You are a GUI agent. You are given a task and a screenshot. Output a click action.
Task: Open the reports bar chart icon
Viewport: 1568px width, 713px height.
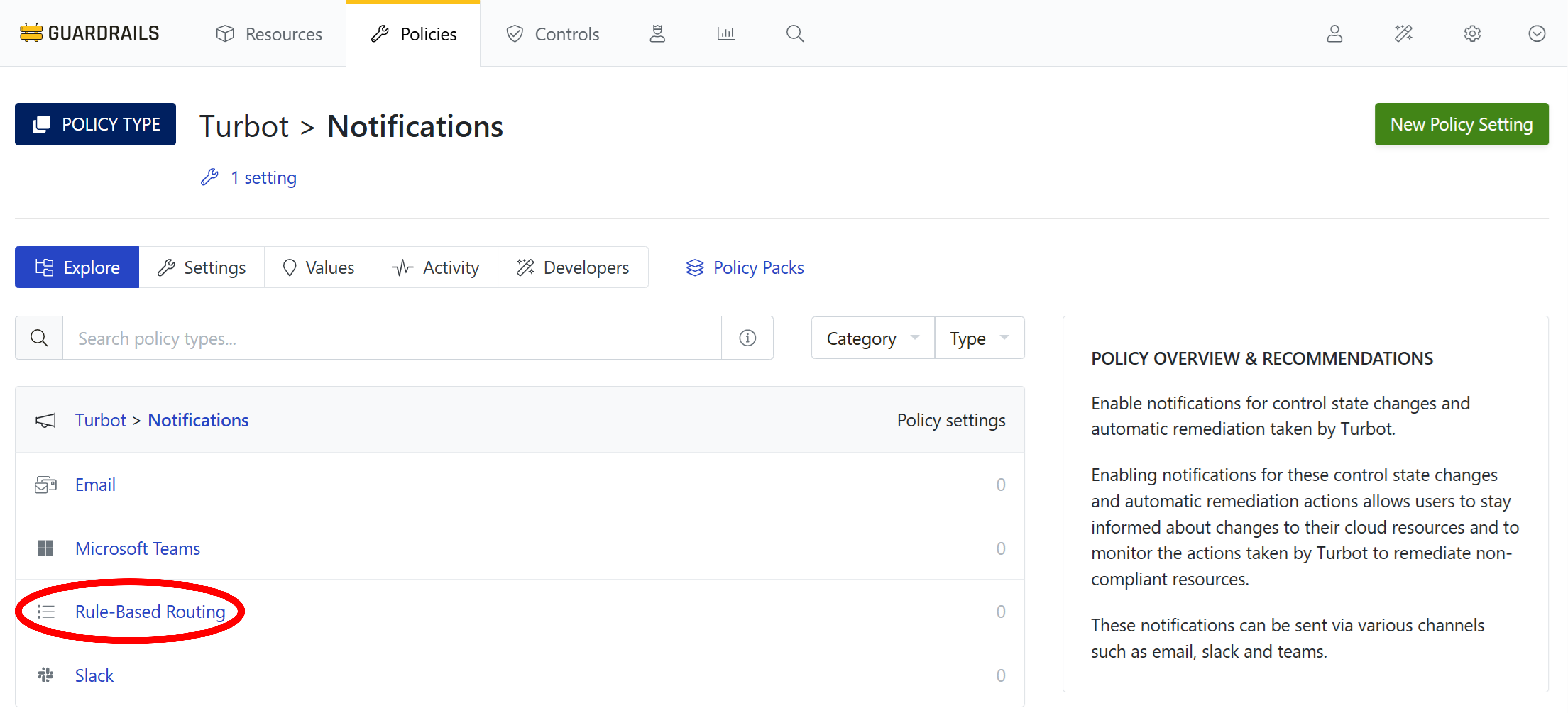click(x=725, y=33)
